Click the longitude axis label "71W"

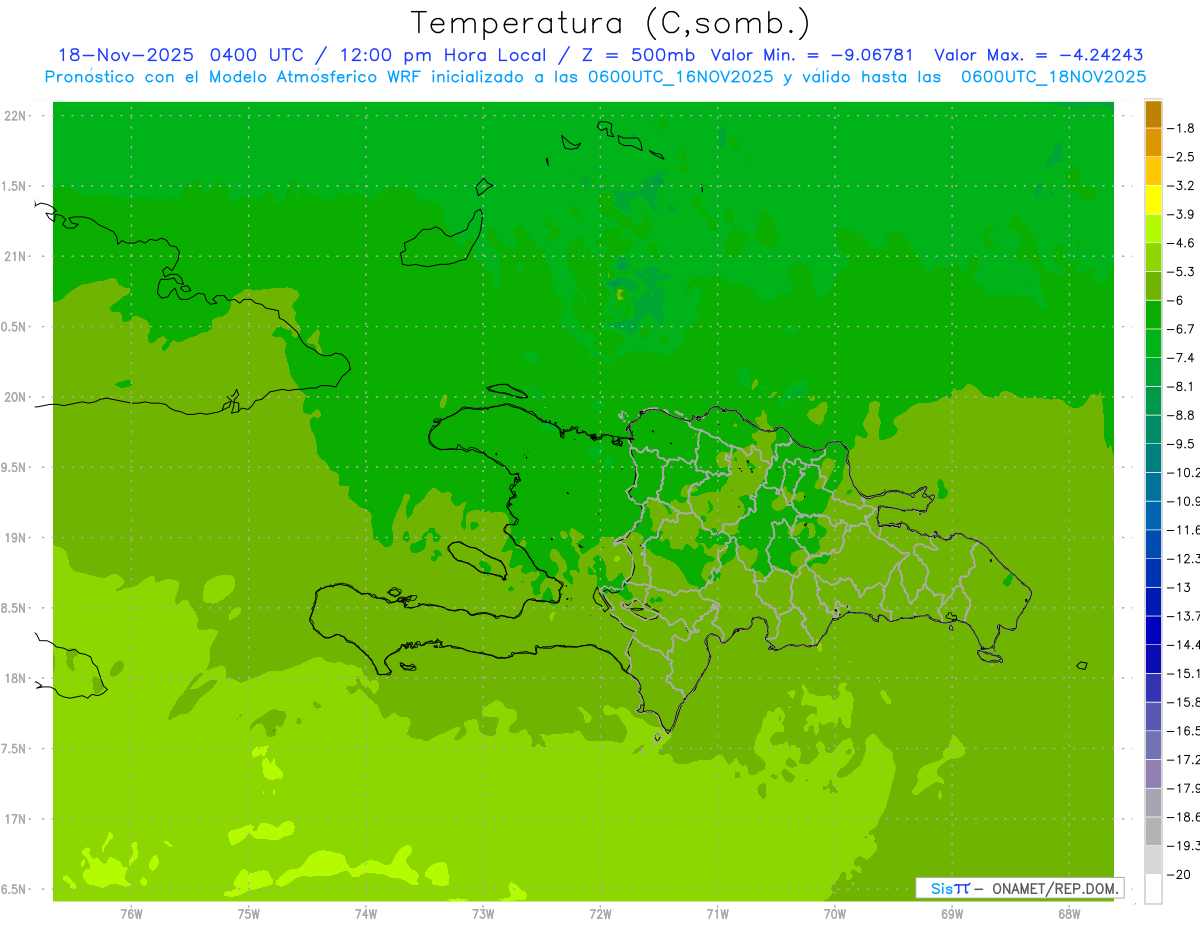(x=717, y=914)
